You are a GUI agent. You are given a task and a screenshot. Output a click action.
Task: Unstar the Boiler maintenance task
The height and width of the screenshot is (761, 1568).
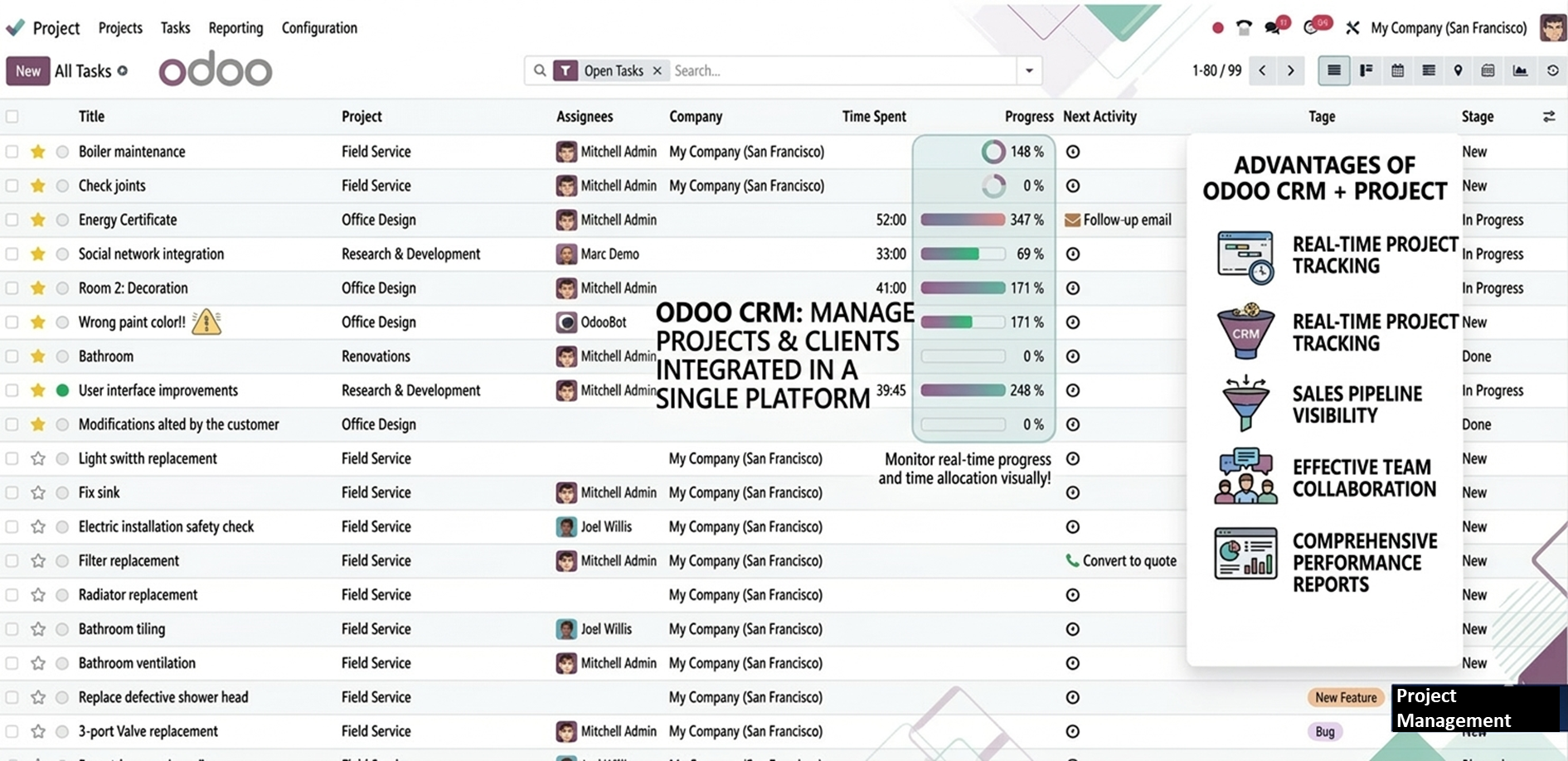(38, 152)
